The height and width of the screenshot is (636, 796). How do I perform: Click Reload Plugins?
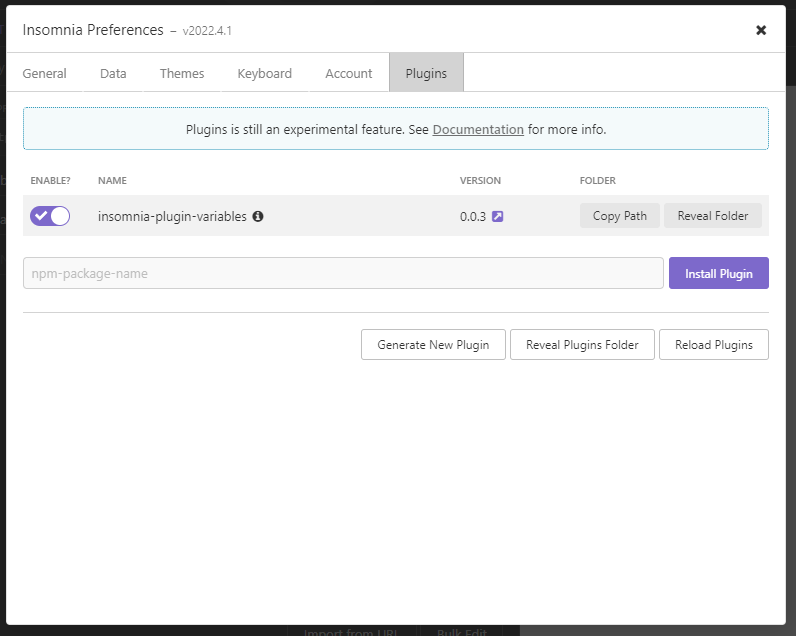pyautogui.click(x=714, y=345)
